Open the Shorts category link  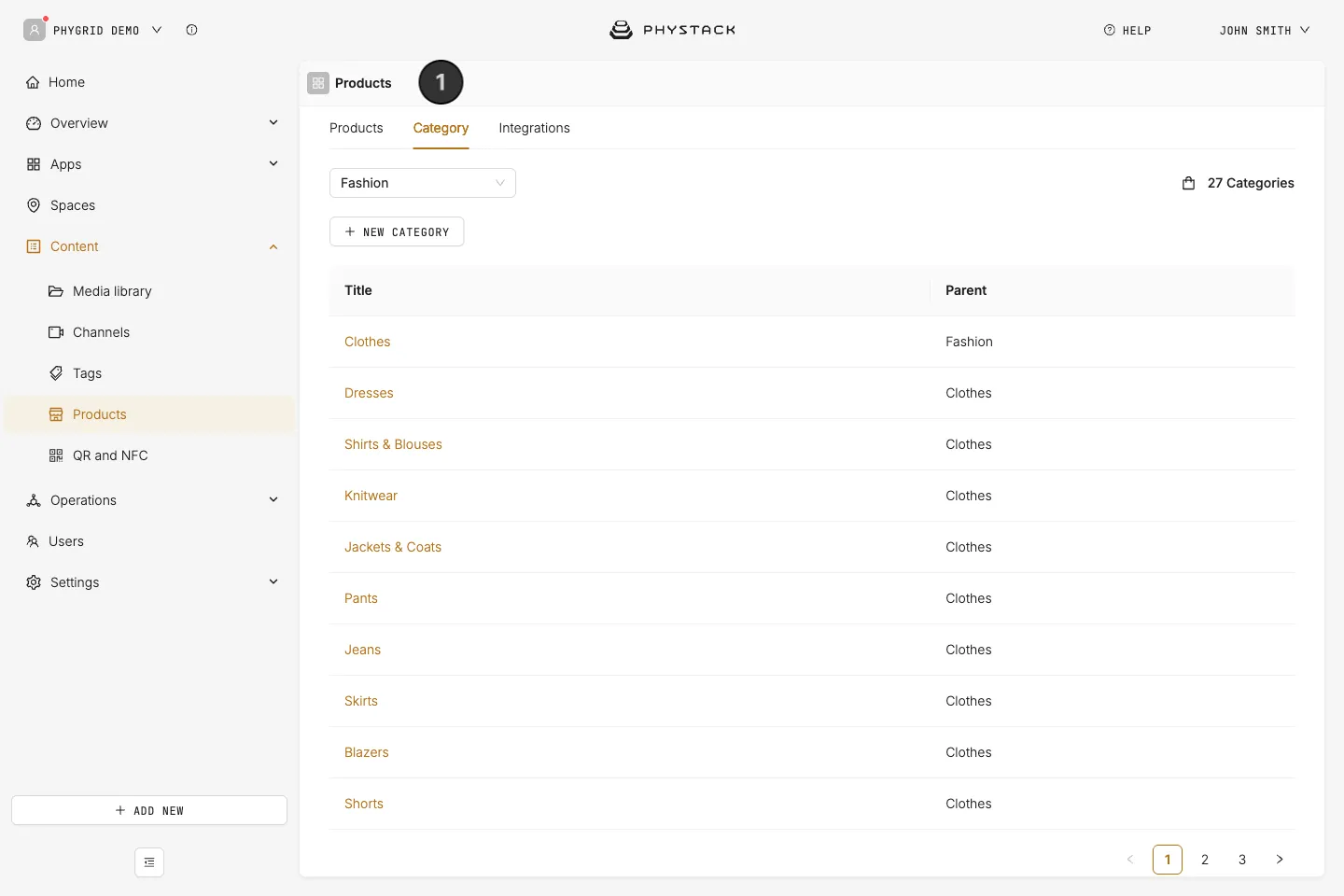[364, 804]
